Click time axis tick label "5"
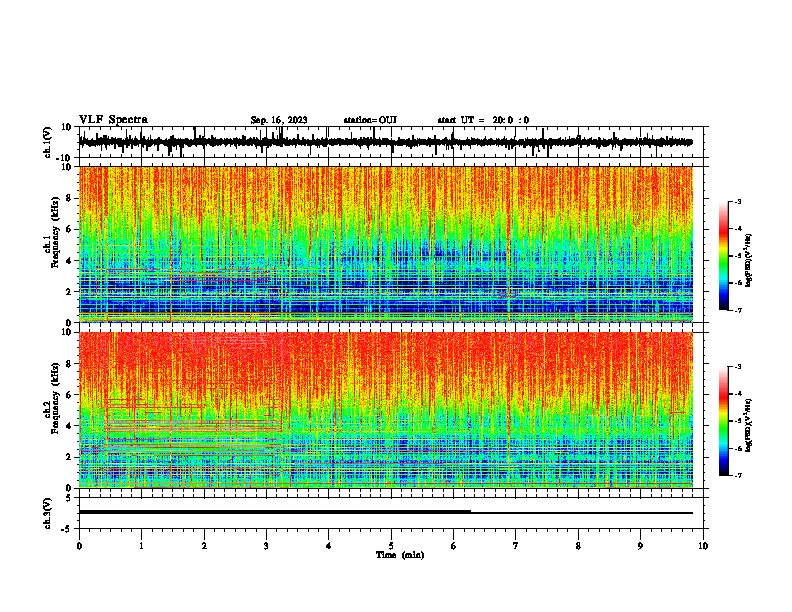Viewport: 792px width, 612px height. [391, 546]
